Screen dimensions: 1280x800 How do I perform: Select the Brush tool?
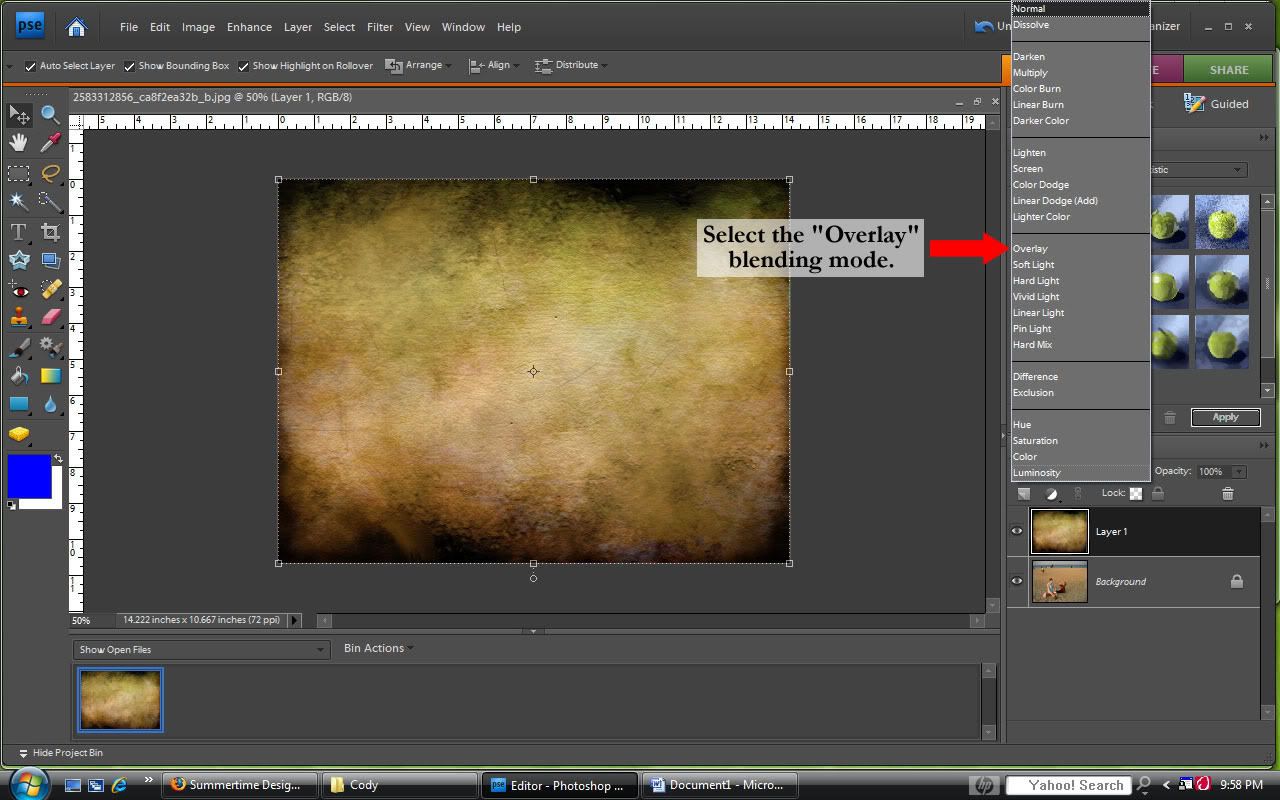pos(19,347)
